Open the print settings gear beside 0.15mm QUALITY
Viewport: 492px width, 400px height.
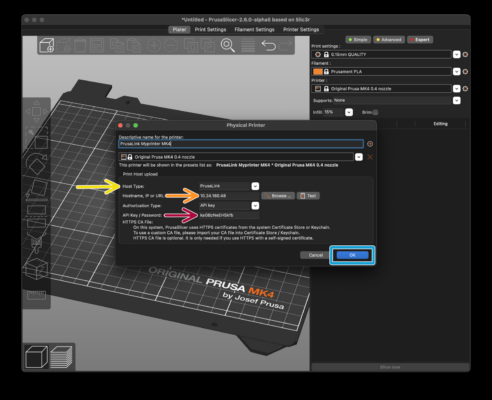tap(465, 54)
